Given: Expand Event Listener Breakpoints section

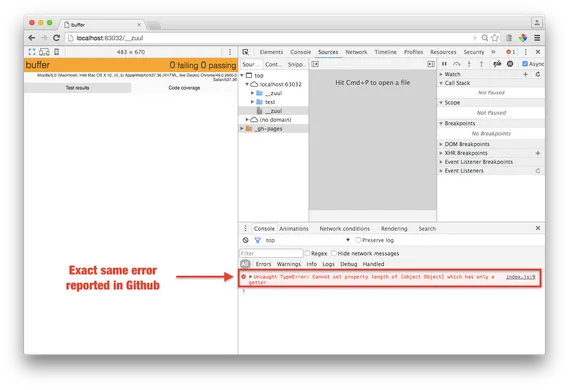Looking at the screenshot, I should 441,162.
